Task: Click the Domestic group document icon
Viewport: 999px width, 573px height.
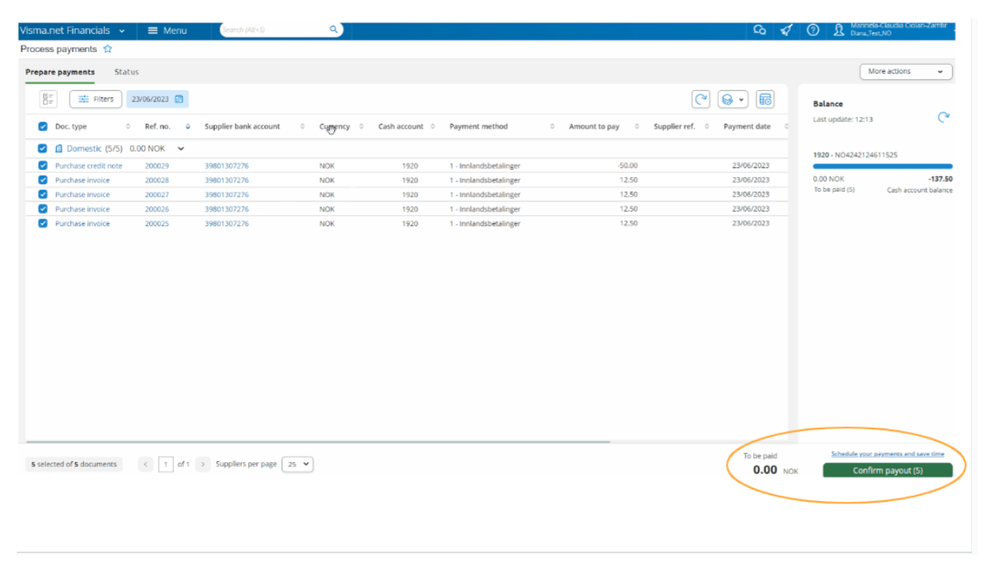Action: 59,149
